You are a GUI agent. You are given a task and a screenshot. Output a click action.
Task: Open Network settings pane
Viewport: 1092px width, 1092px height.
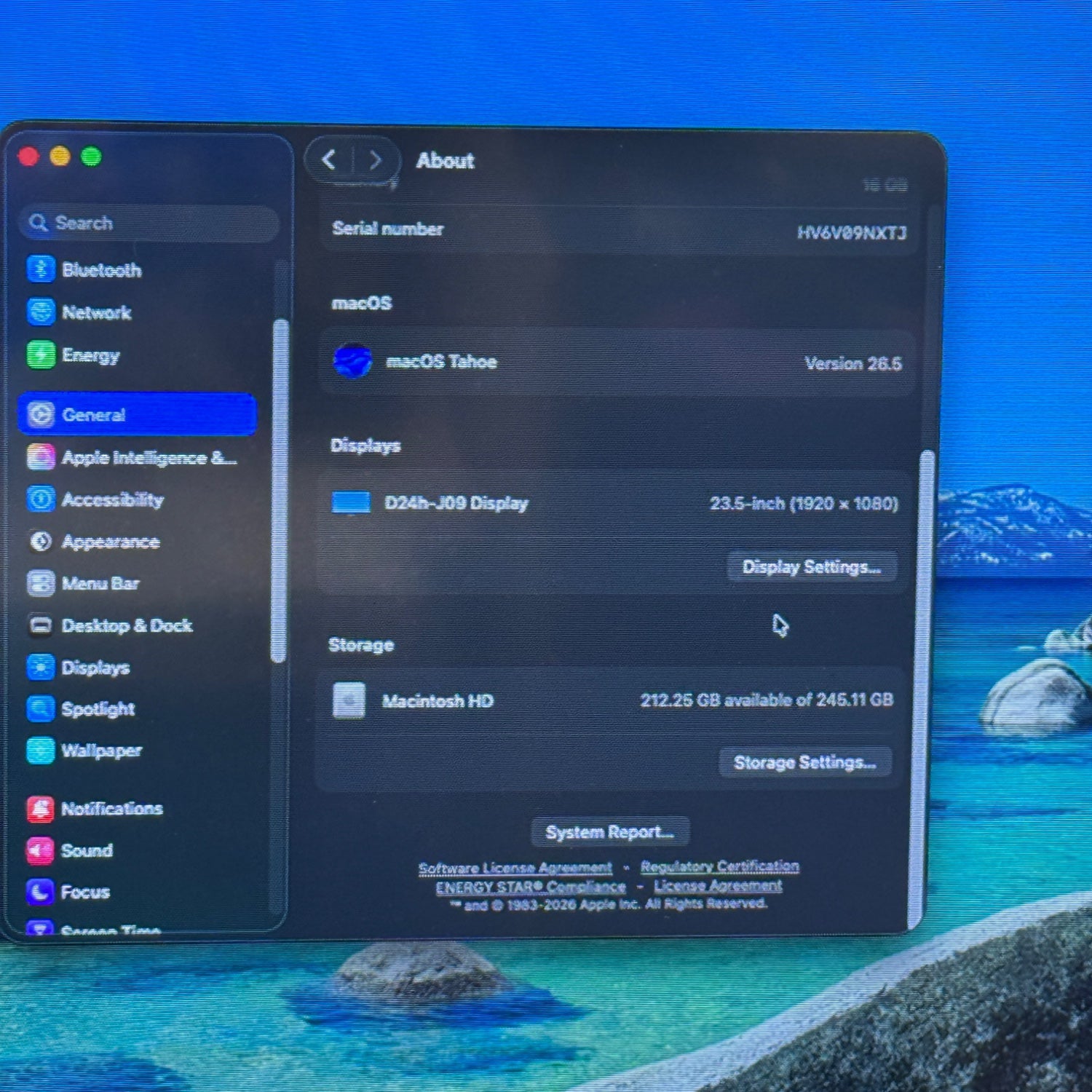[138, 312]
